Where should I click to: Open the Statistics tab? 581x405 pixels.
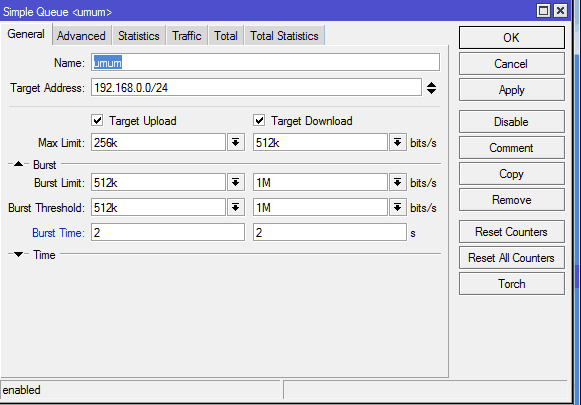[139, 36]
